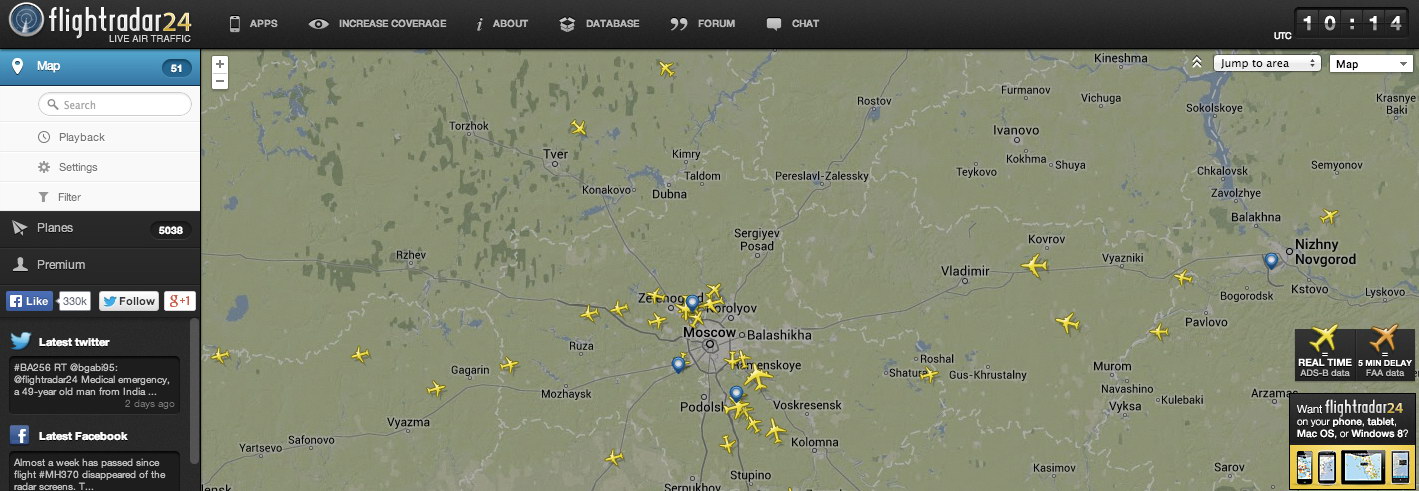Screen dimensions: 1419x491
Task: Open the Apps menu item
Action: 253,23
